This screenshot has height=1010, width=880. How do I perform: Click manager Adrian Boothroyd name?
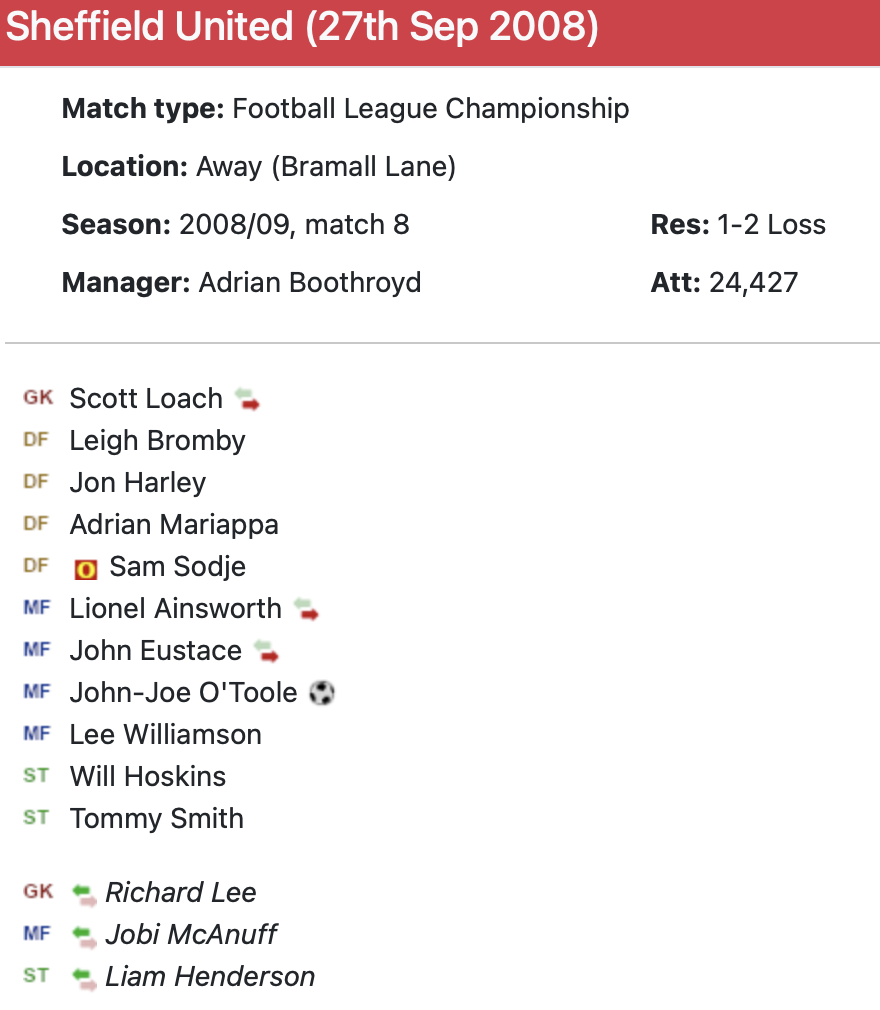point(309,283)
